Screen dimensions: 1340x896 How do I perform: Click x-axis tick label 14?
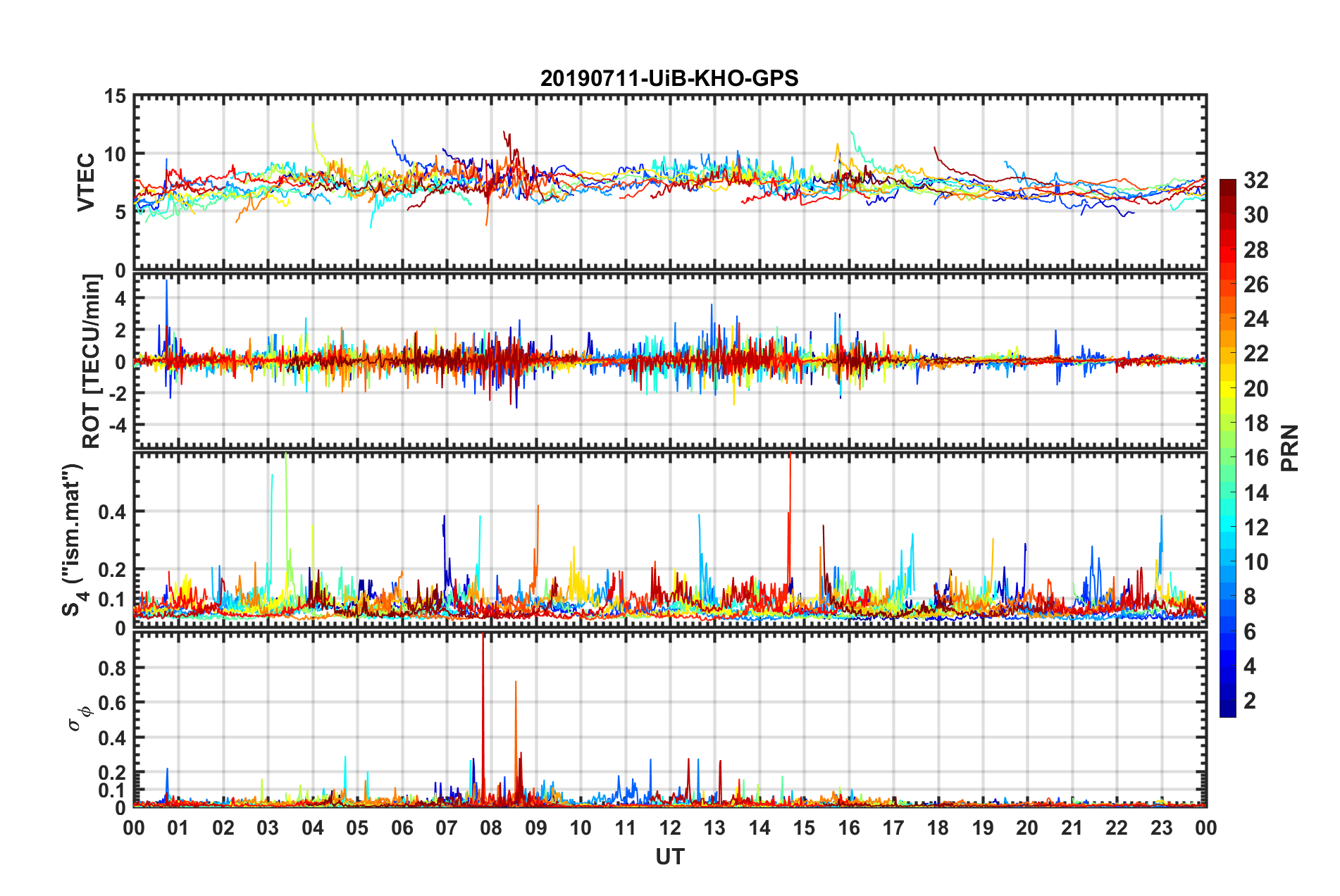coord(759,828)
